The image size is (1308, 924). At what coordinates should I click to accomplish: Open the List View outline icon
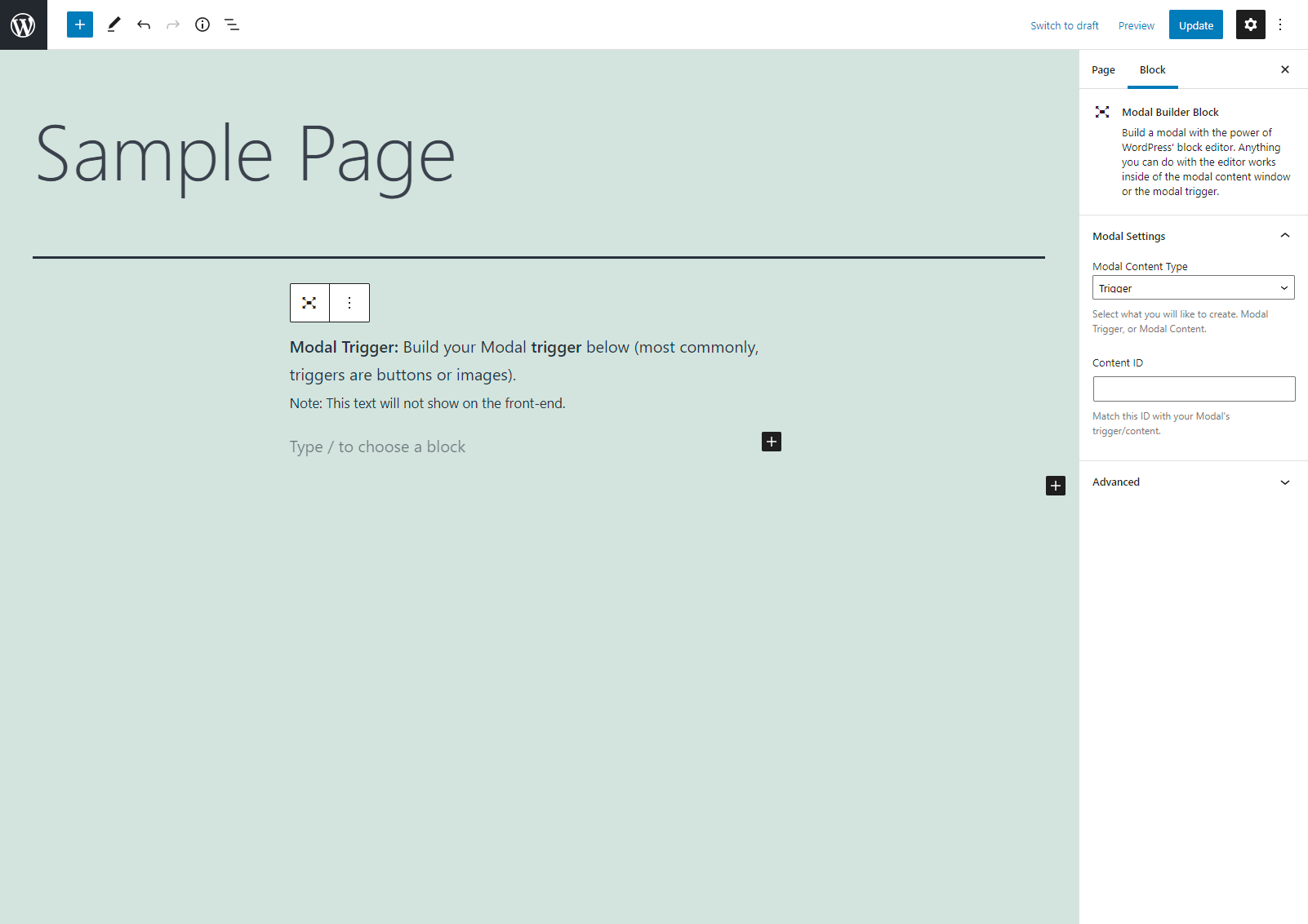[x=232, y=24]
